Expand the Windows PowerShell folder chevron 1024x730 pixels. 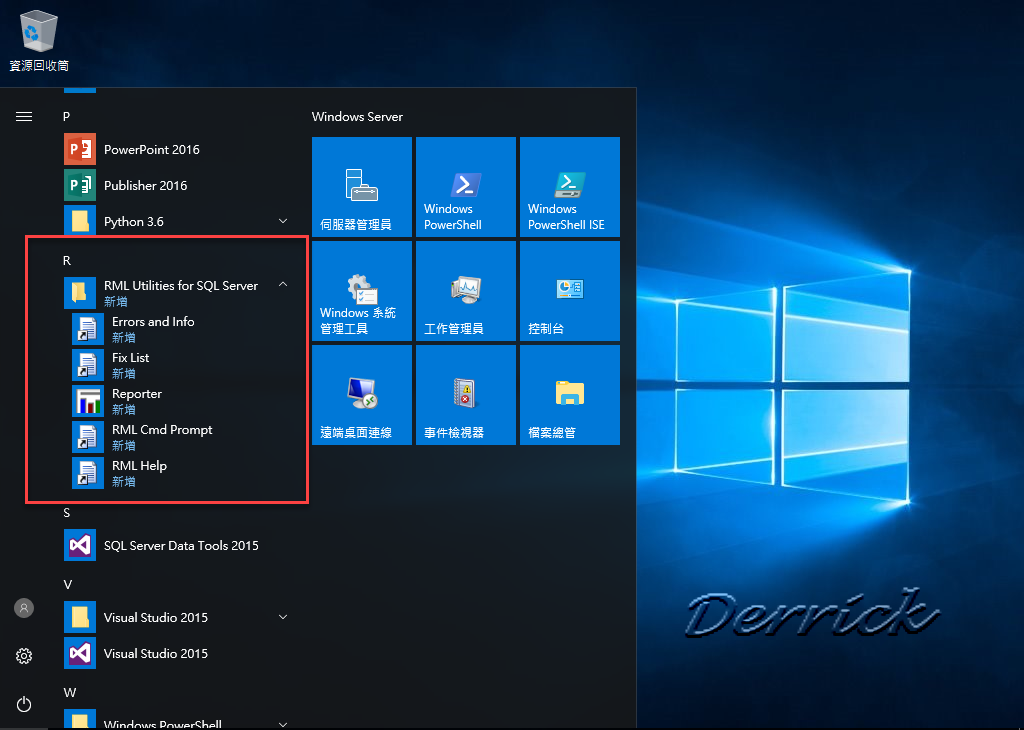(x=283, y=724)
